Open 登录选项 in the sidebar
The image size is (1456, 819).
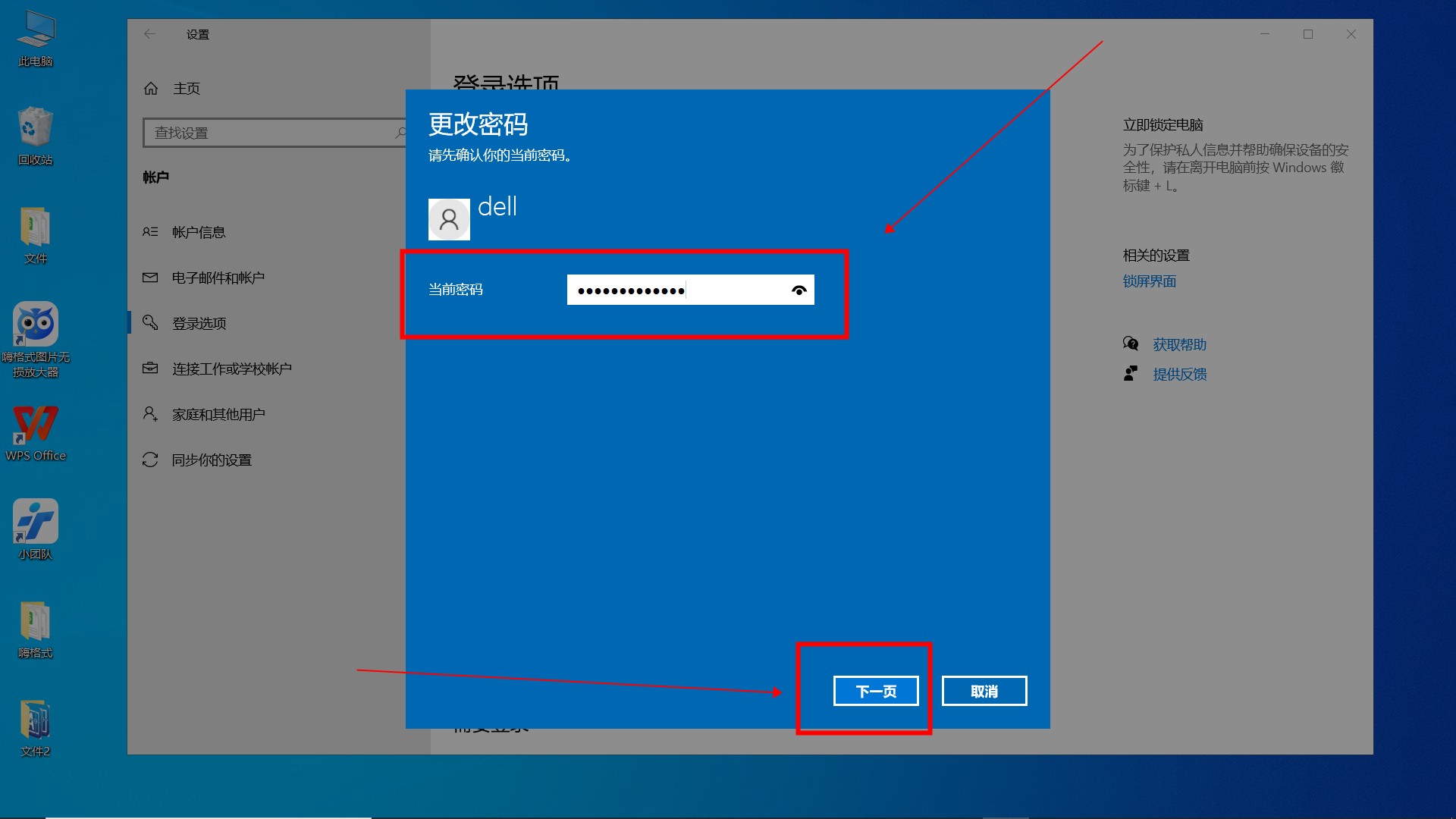(x=199, y=324)
